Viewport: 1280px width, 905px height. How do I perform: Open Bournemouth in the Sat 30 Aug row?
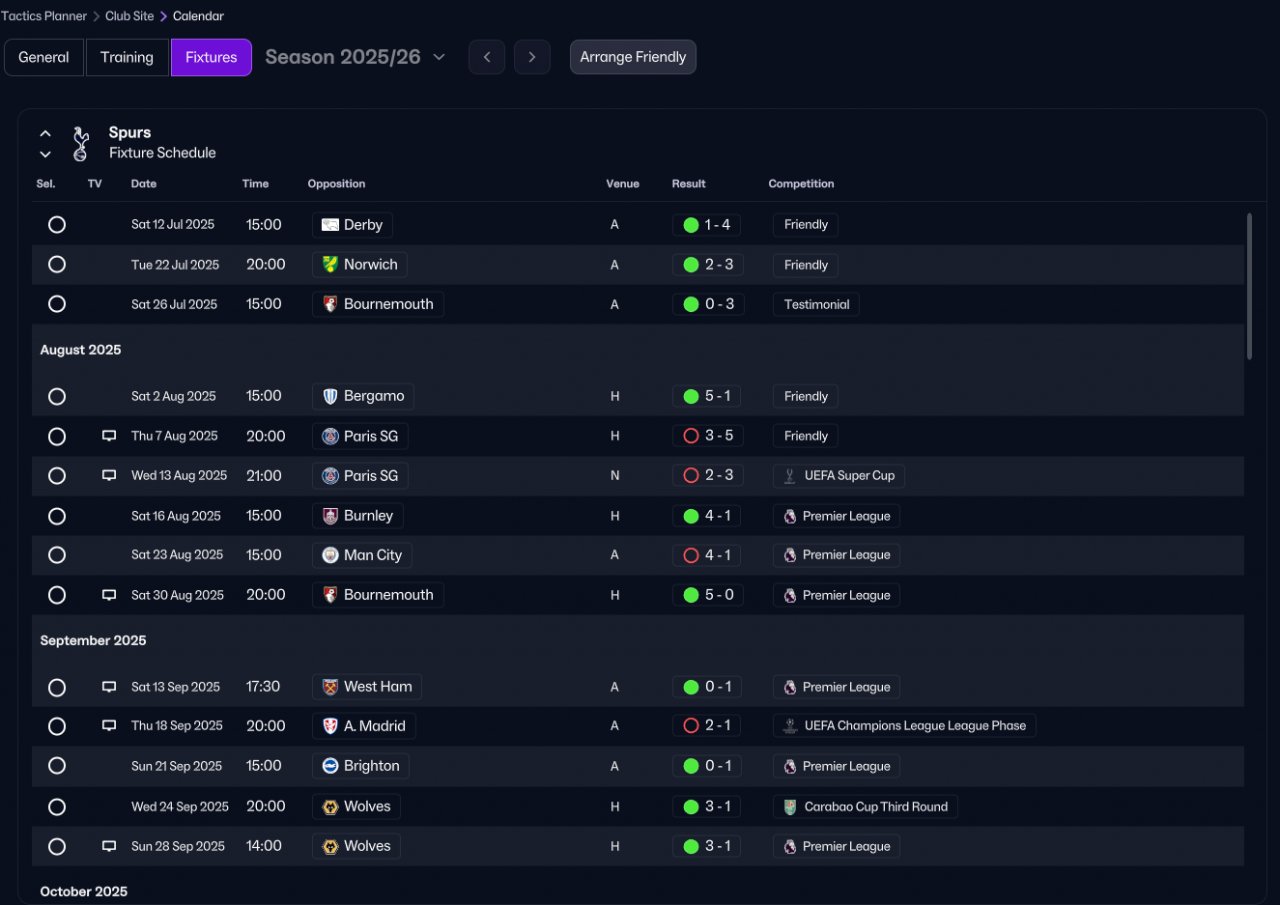378,595
